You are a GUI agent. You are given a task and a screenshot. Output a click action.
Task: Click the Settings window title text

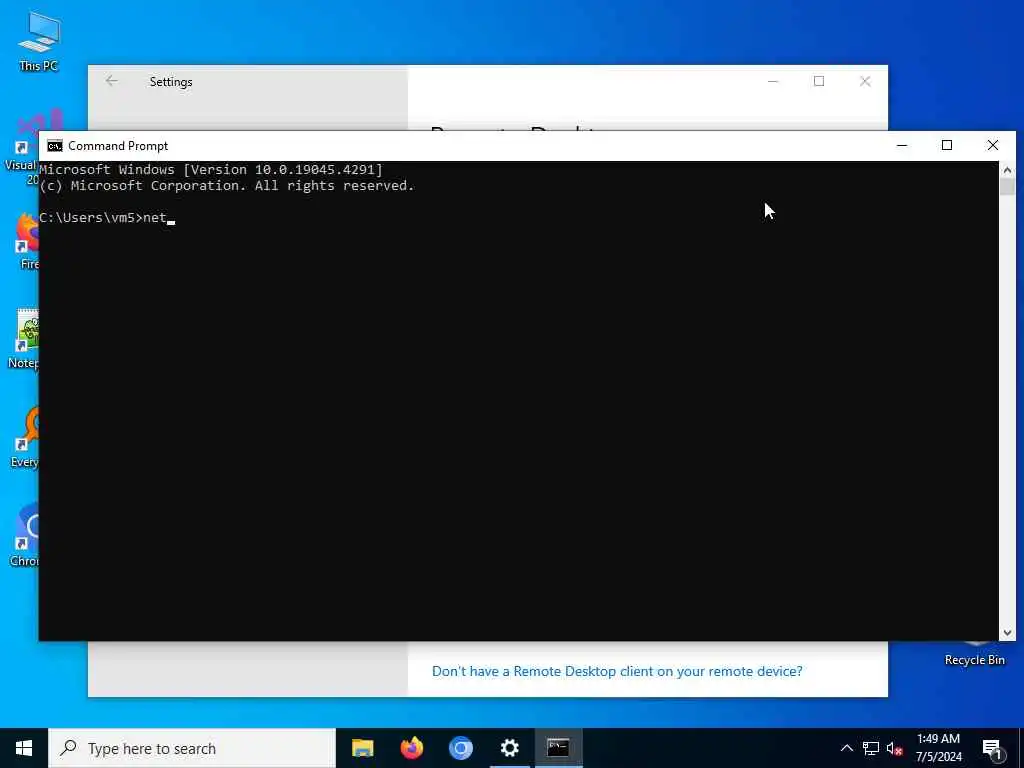pos(170,82)
